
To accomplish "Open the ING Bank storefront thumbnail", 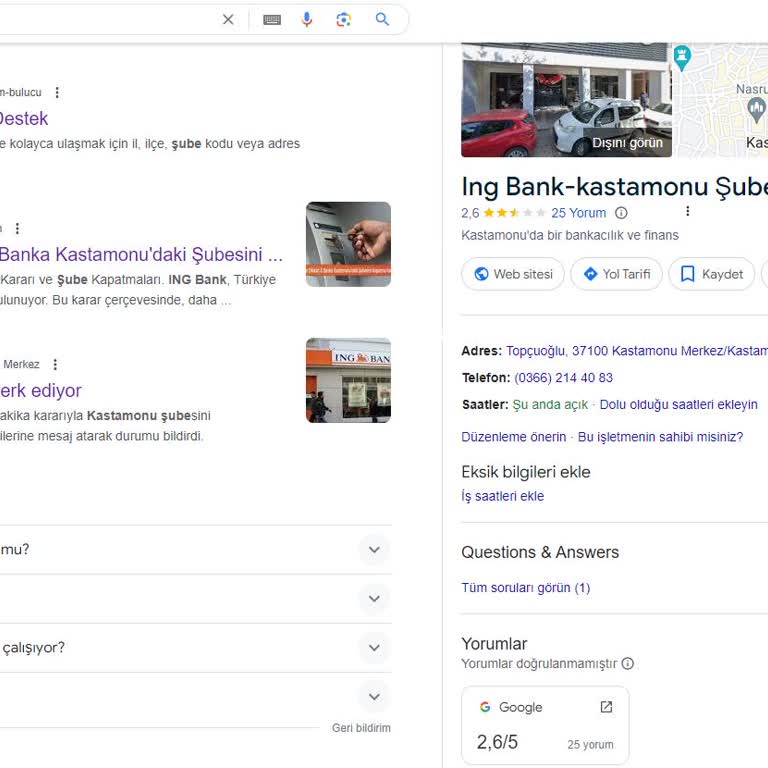I will tap(348, 380).
